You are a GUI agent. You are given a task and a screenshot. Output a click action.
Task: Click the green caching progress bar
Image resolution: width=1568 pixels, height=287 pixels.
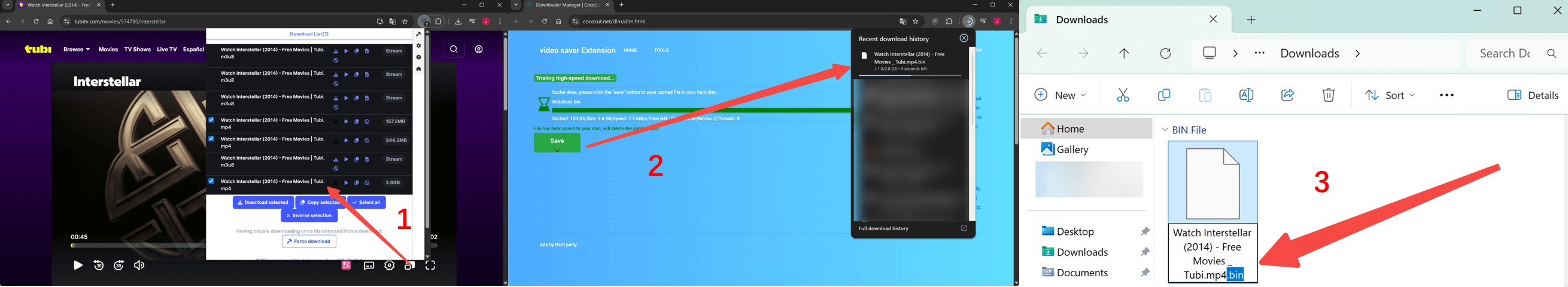tap(701, 111)
